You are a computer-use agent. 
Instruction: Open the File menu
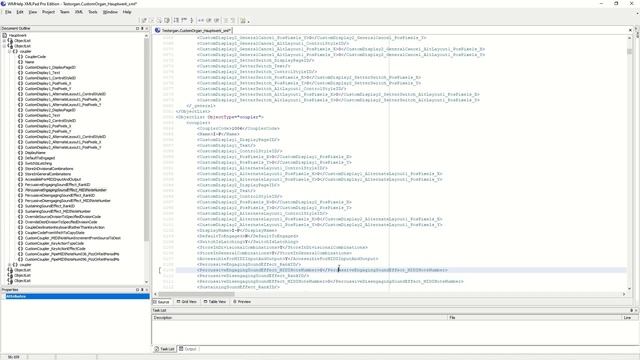point(8,12)
